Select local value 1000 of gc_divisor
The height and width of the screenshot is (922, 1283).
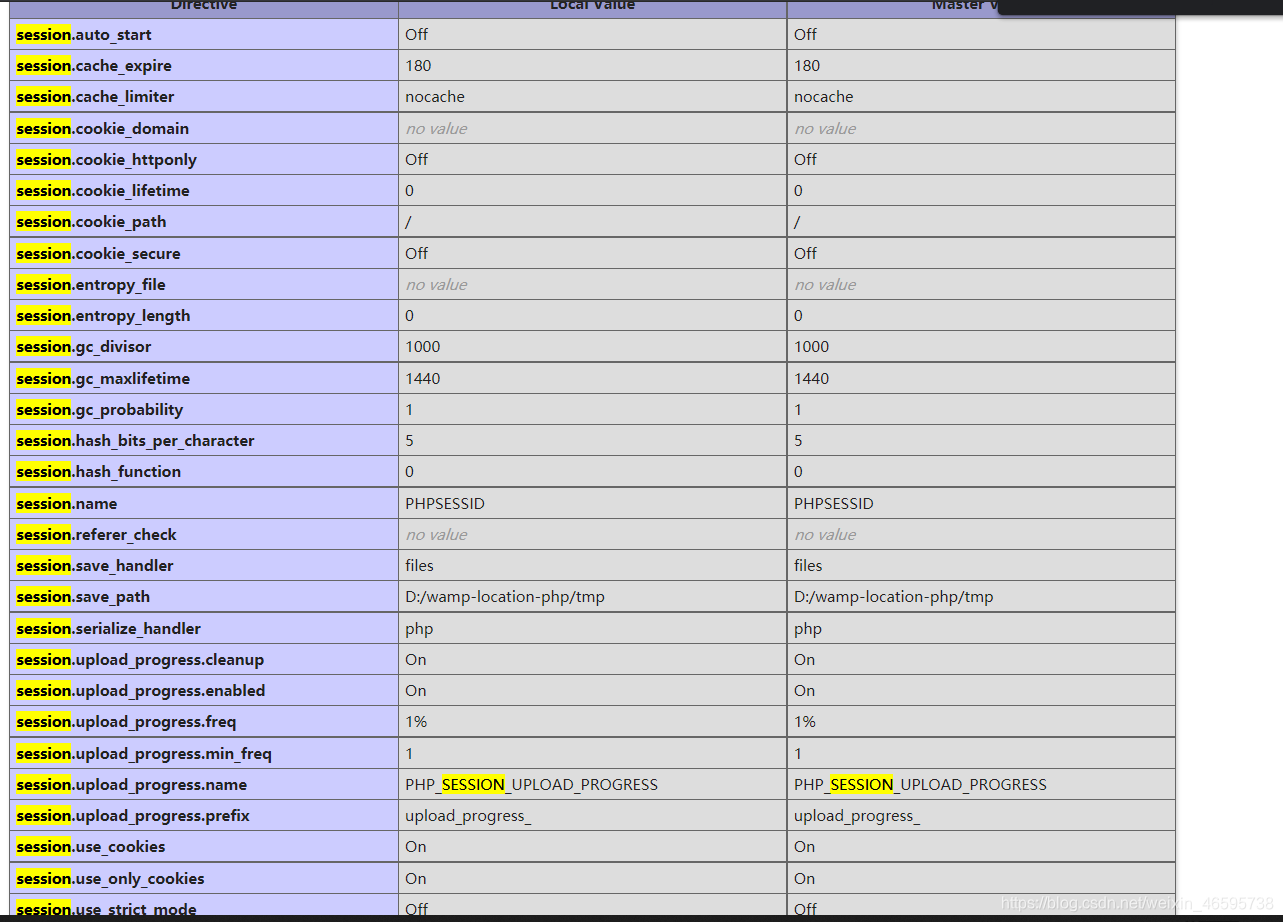point(423,347)
